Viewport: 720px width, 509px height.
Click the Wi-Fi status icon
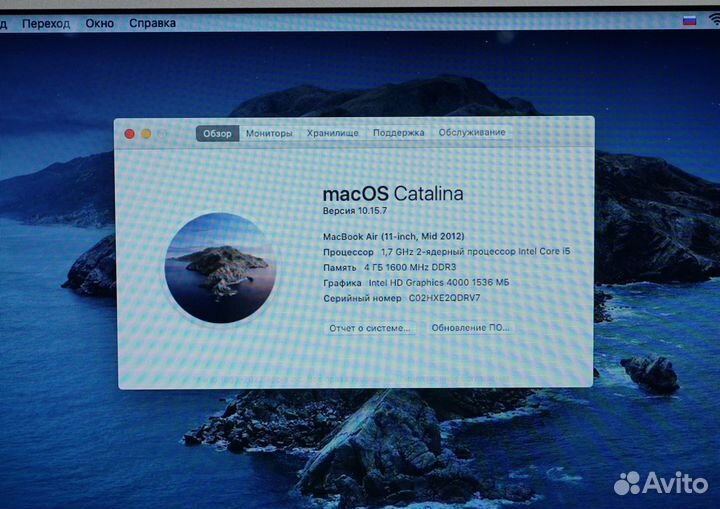click(x=714, y=19)
